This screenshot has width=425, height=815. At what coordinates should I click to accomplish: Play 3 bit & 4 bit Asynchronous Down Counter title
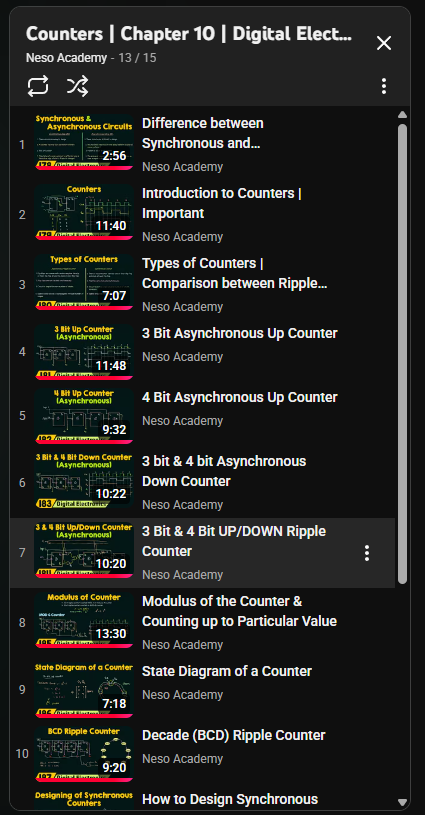224,471
